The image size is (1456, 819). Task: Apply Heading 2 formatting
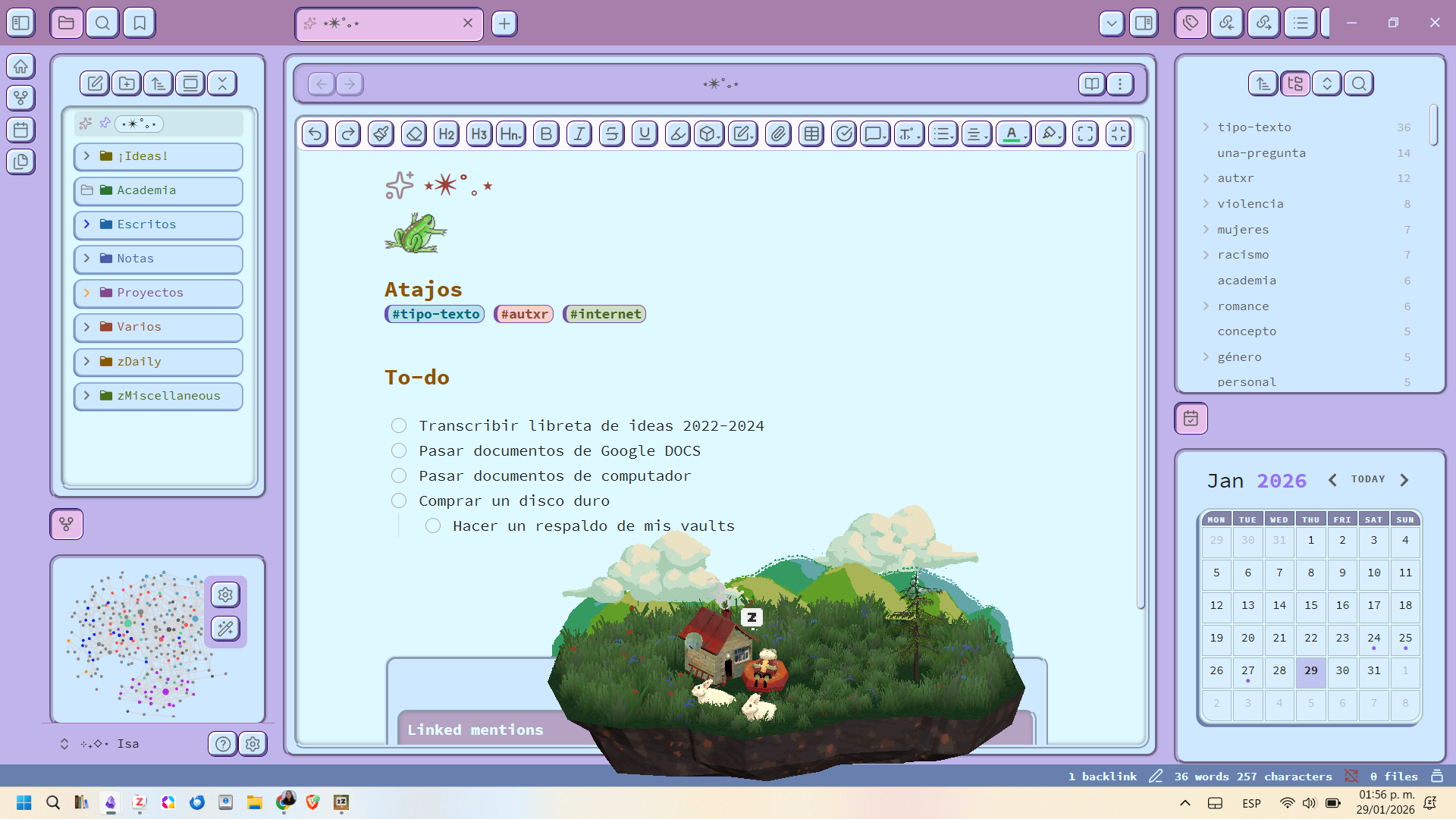click(x=446, y=133)
